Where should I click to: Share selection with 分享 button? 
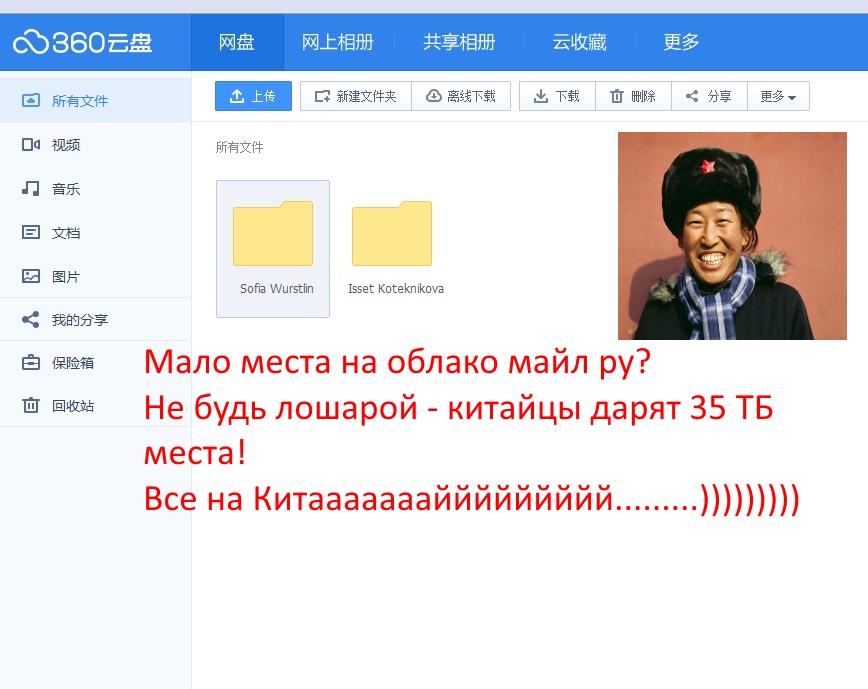tap(709, 96)
